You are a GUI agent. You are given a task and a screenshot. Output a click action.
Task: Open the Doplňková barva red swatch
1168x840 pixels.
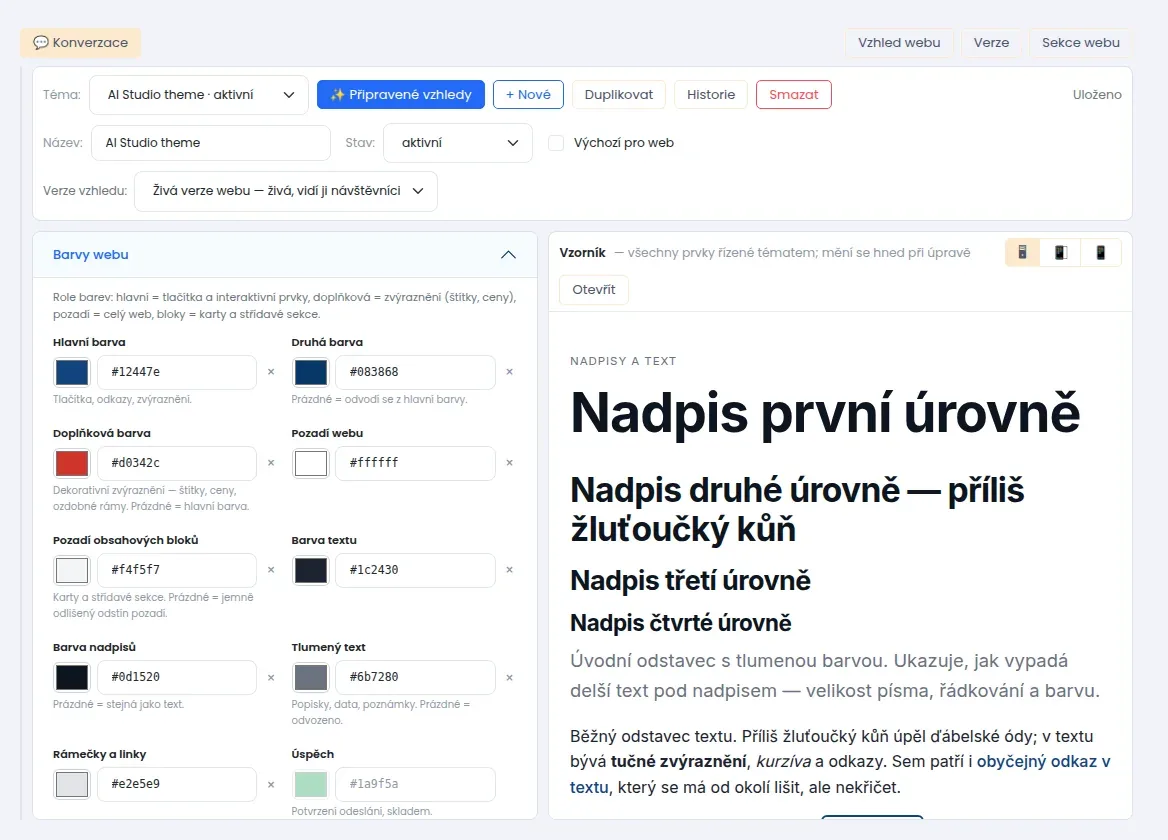click(x=72, y=463)
